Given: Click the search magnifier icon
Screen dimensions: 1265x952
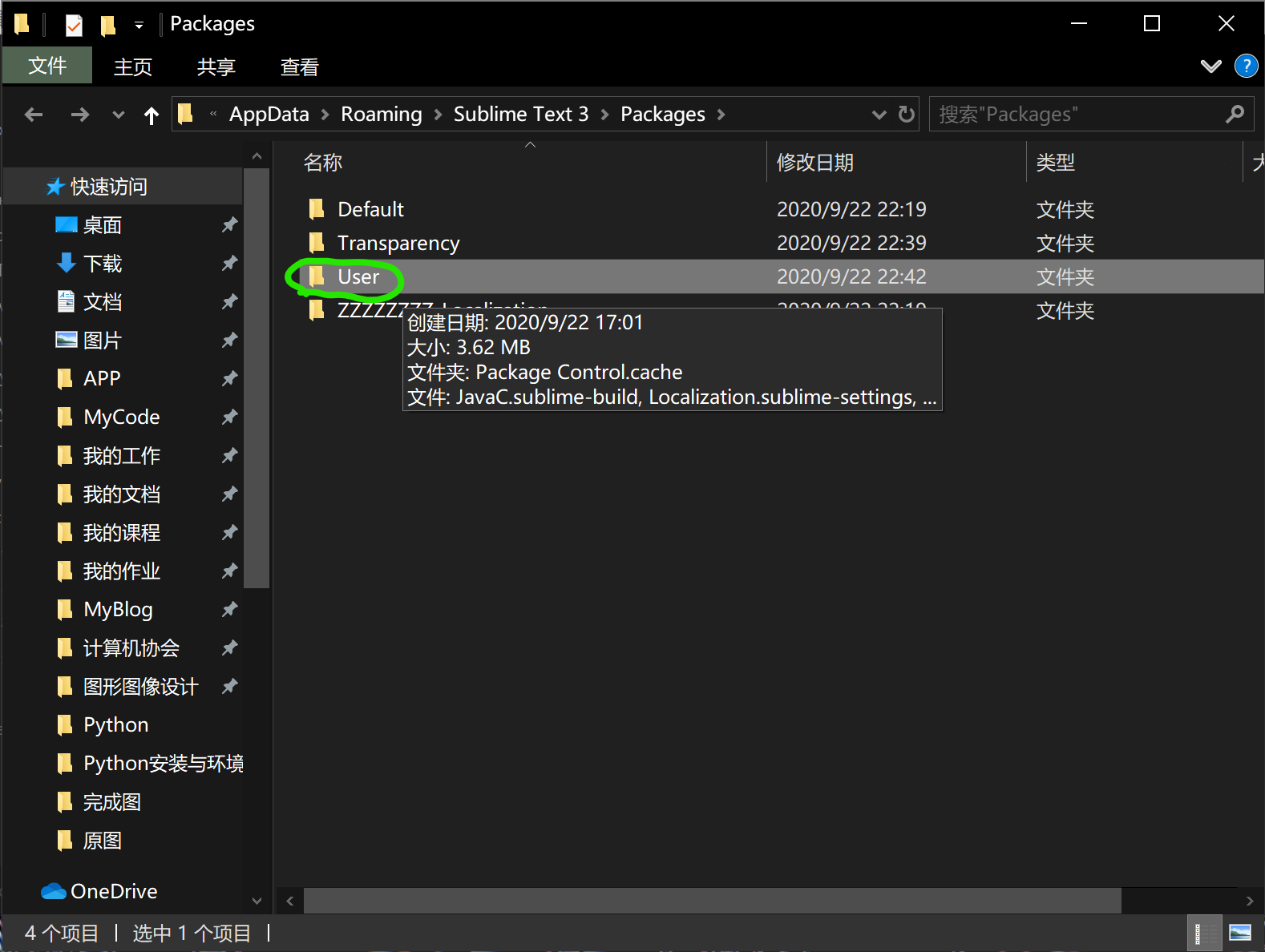Looking at the screenshot, I should (x=1235, y=114).
